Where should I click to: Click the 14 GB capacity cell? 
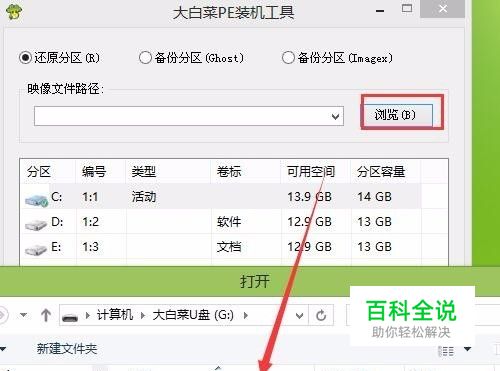tap(374, 197)
